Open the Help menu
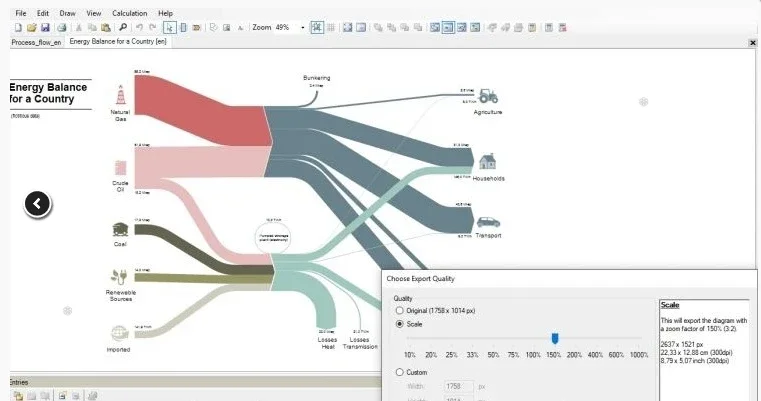 pos(165,13)
